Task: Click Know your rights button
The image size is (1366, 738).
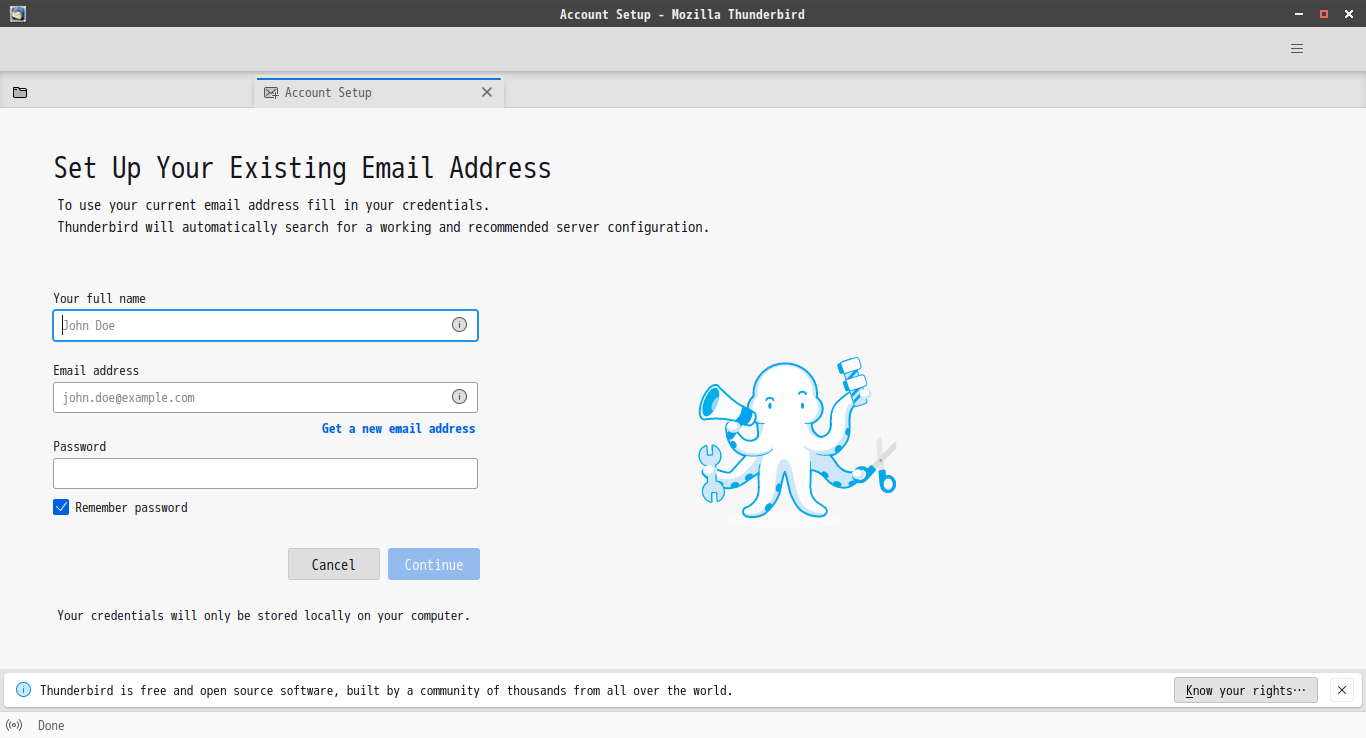Action: tap(1246, 690)
